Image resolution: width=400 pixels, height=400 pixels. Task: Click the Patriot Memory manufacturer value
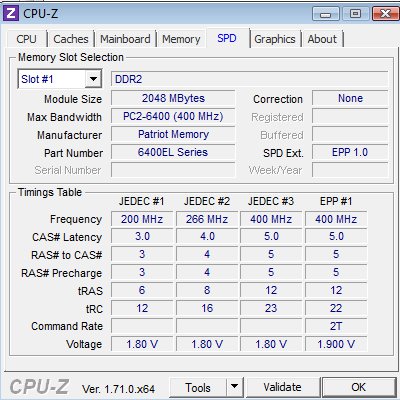(173, 134)
